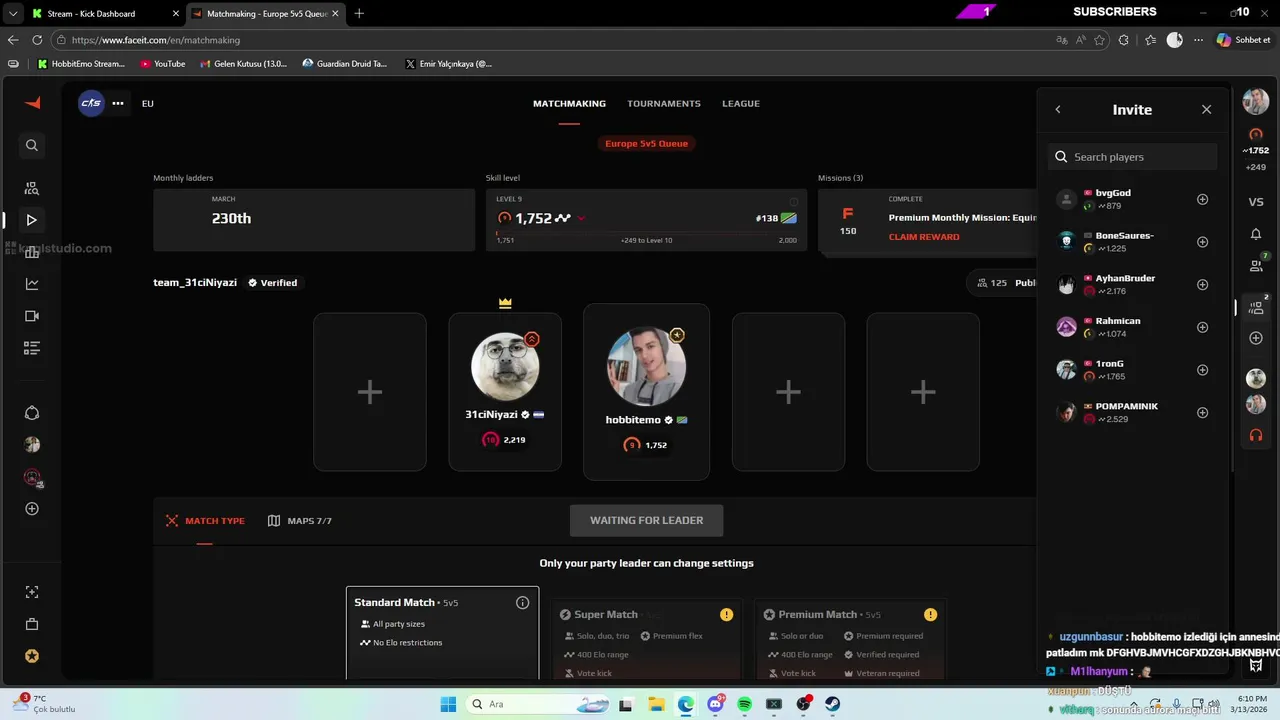
Task: Open 31ciNiyazi's player avatar
Action: coord(505,365)
